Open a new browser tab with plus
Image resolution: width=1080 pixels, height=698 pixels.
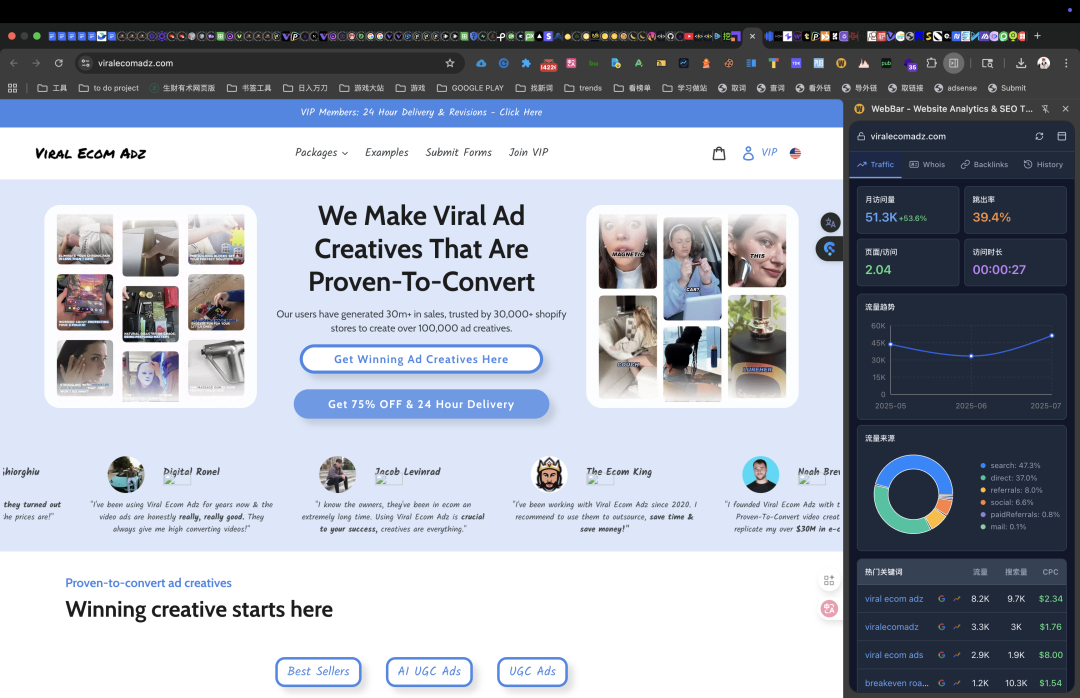click(x=1037, y=36)
